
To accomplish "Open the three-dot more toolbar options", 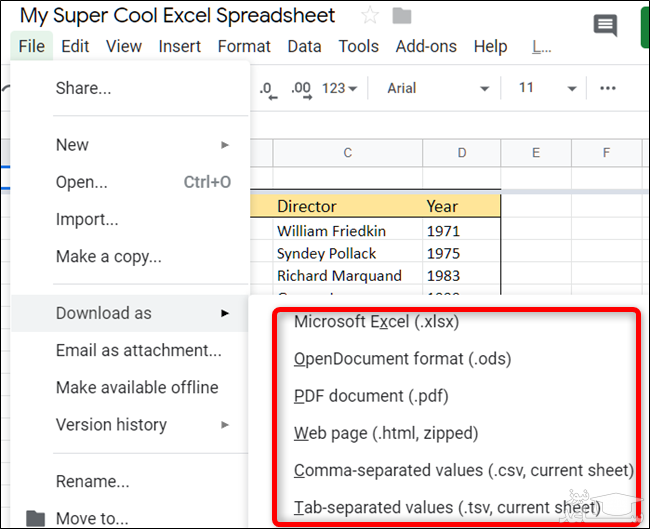I will (607, 88).
